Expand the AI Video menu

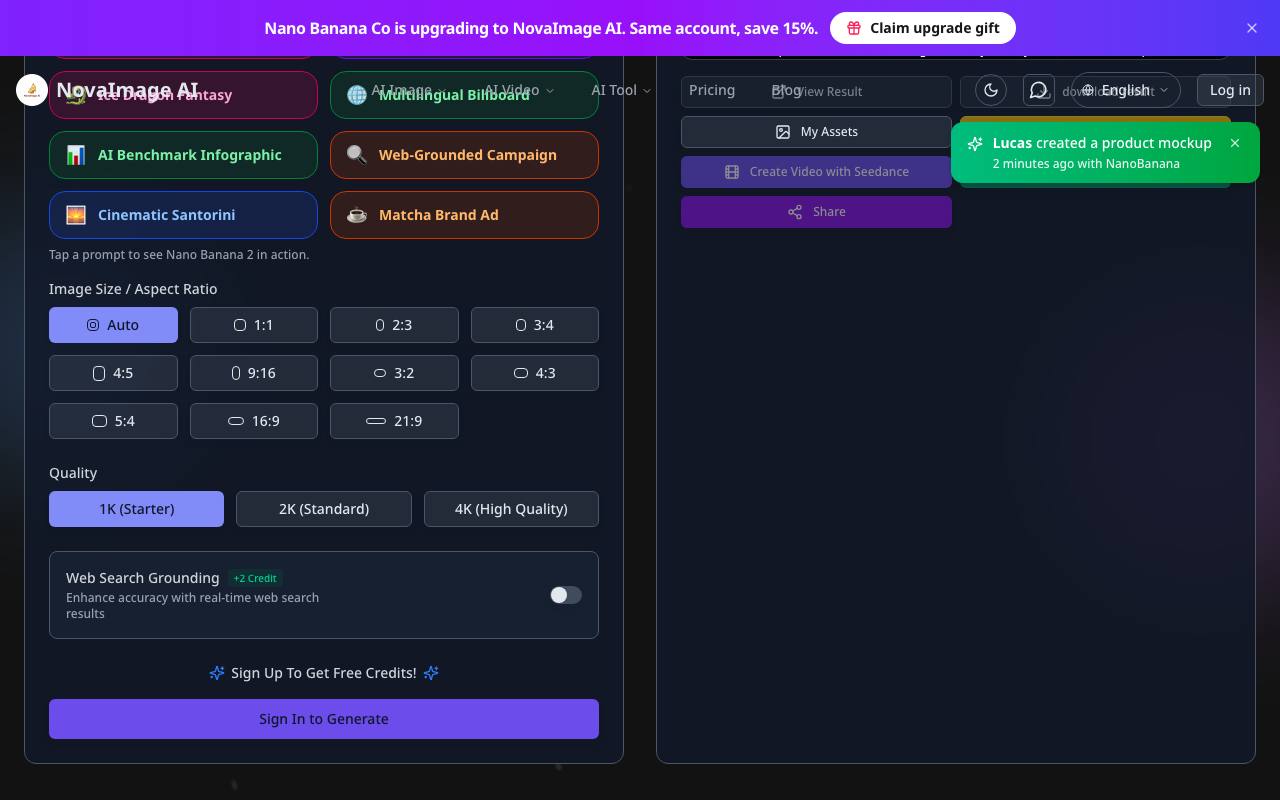coord(519,90)
